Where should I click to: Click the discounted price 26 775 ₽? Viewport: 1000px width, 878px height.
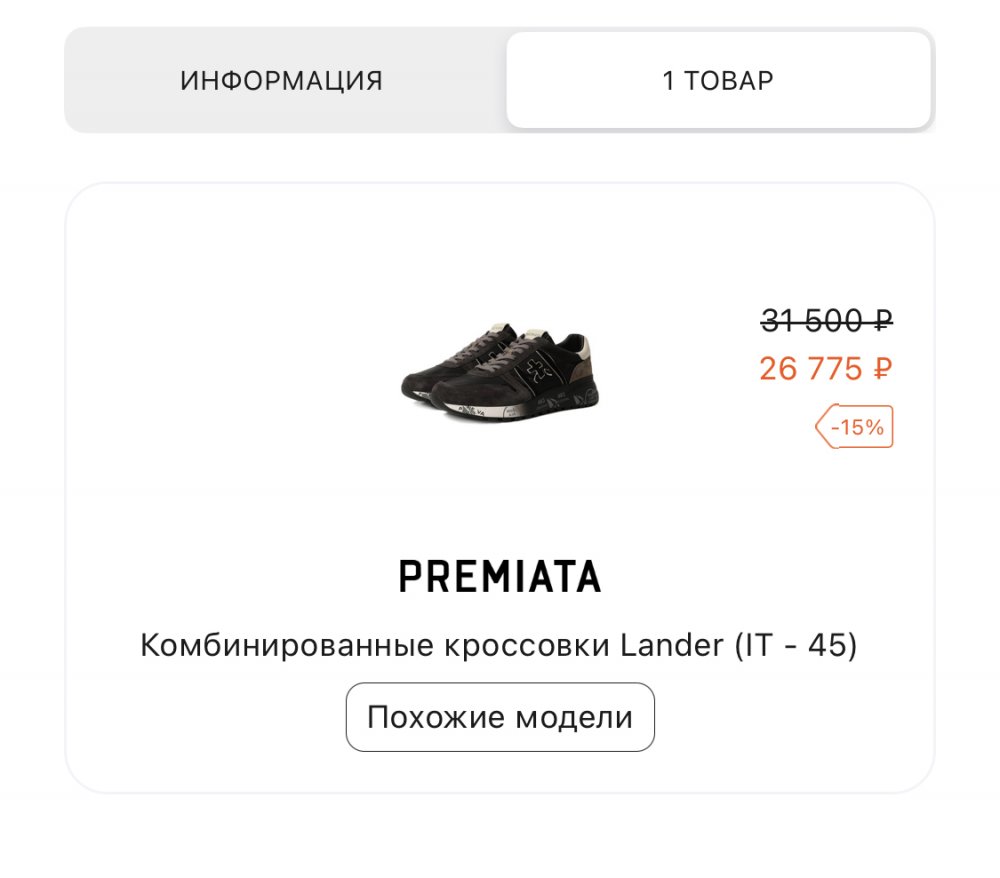click(825, 369)
